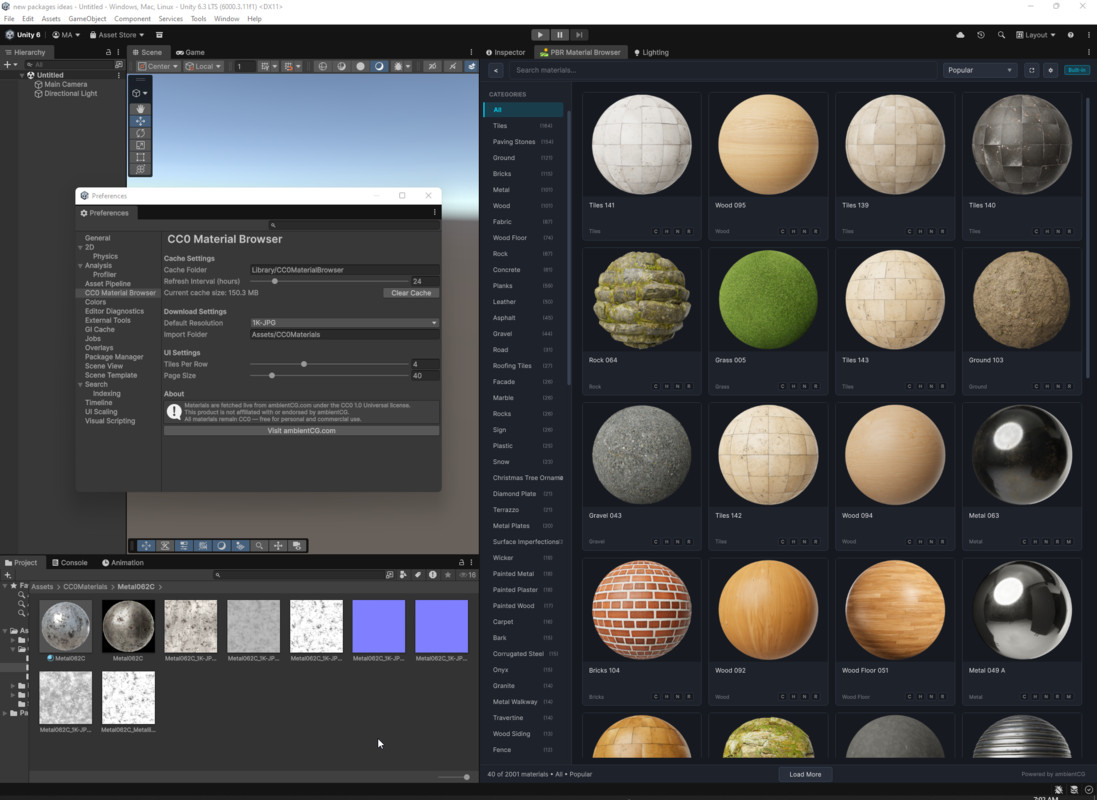Switch to the Inspector tab

505,52
